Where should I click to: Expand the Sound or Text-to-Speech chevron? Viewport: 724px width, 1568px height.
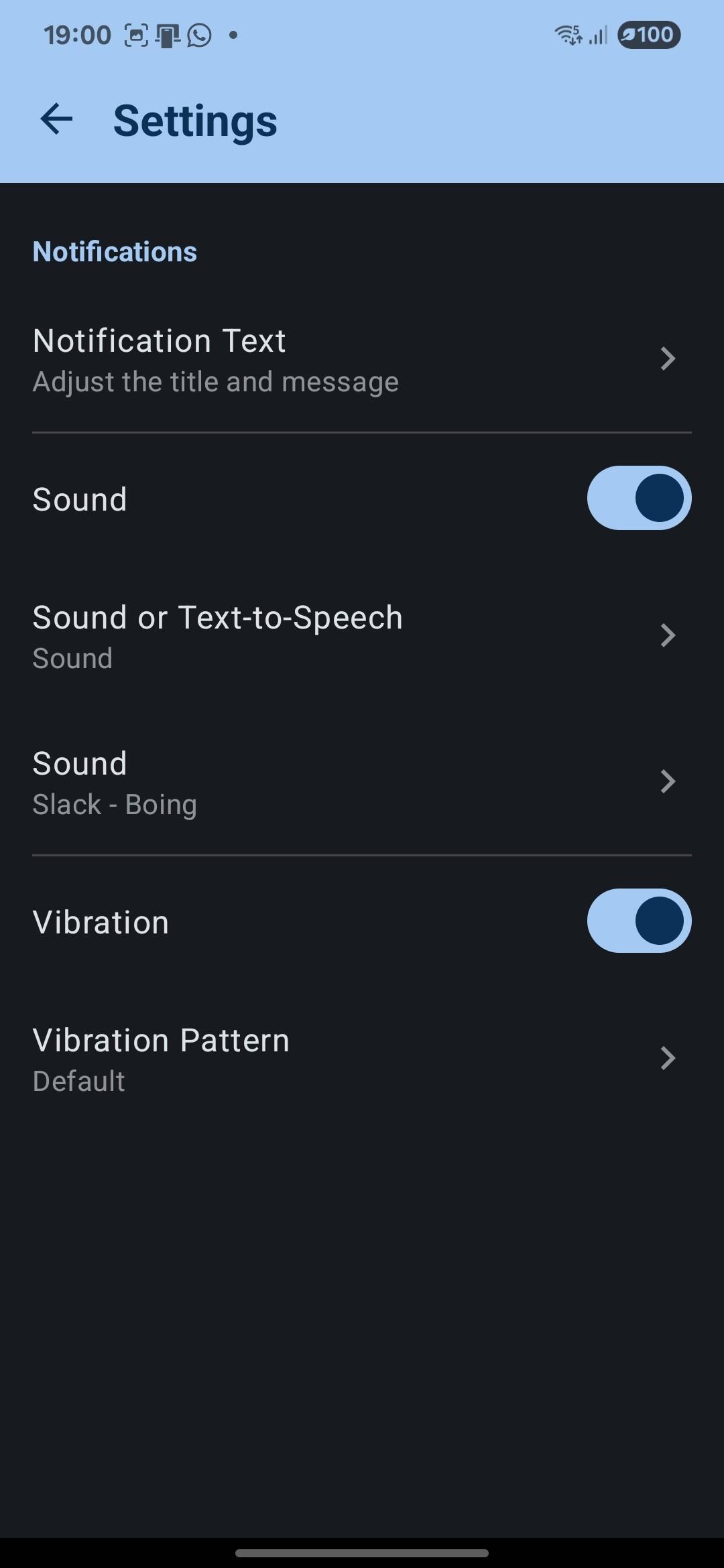point(668,635)
